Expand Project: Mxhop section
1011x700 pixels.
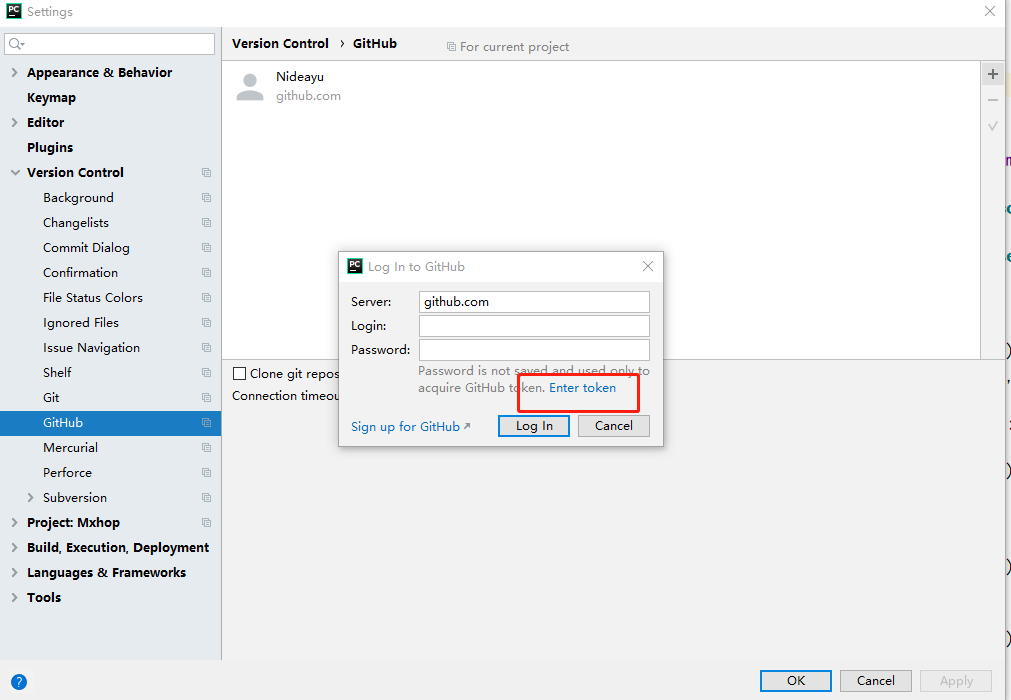(14, 523)
